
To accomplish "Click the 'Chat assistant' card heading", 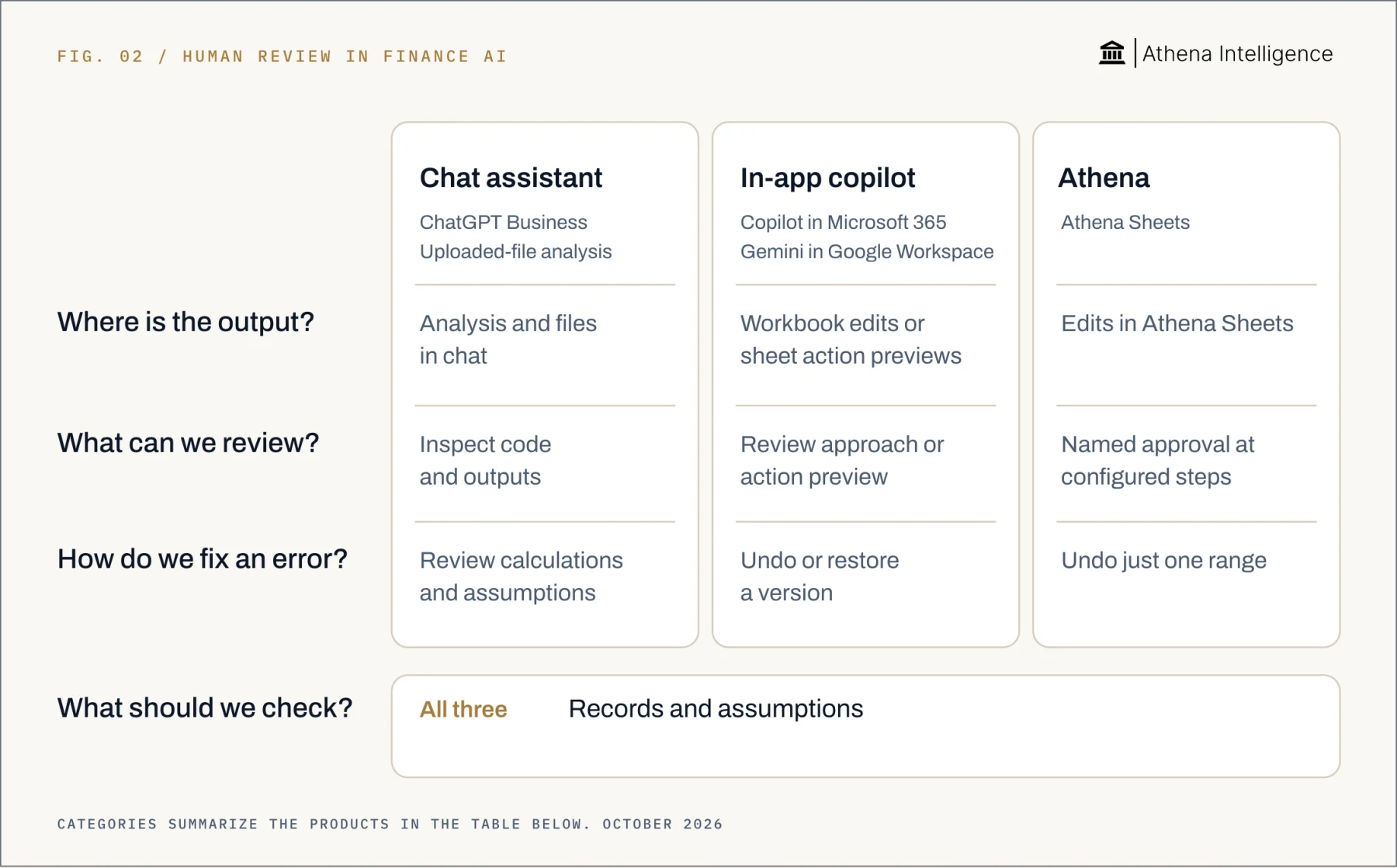I will click(x=511, y=178).
